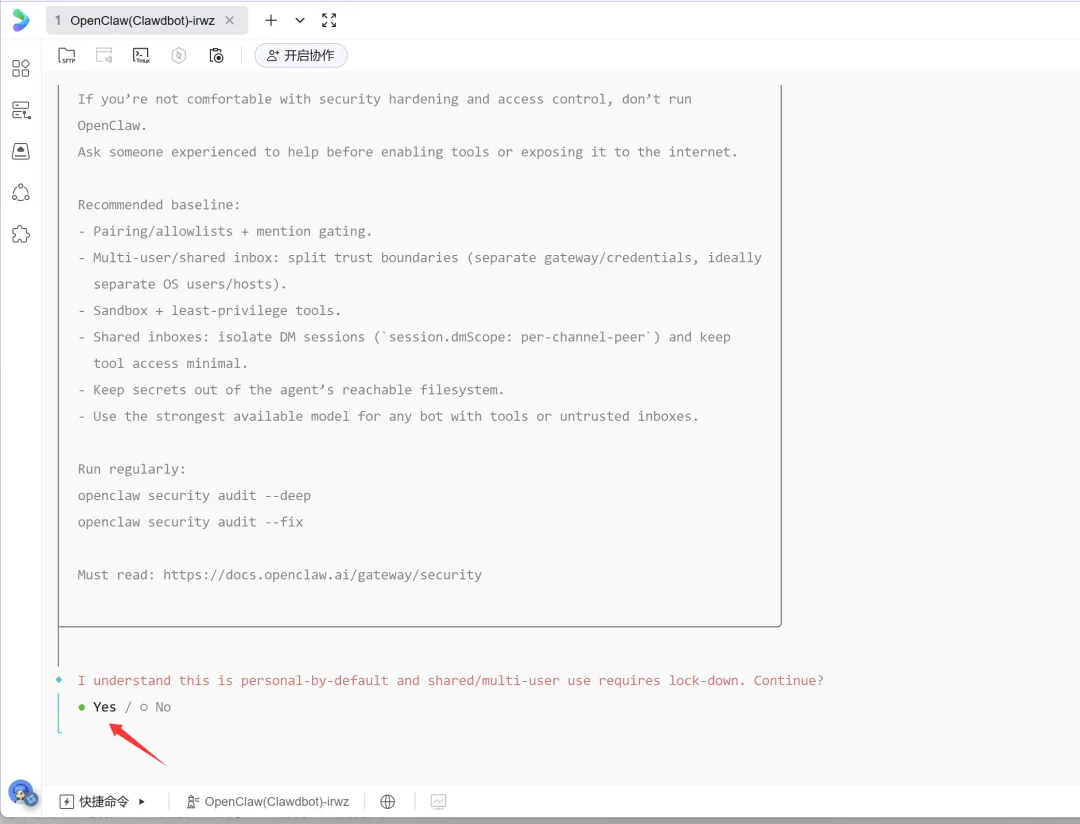The width and height of the screenshot is (1080, 824).
Task: Click 'openclaw security audit --fix' text
Action: tap(190, 522)
